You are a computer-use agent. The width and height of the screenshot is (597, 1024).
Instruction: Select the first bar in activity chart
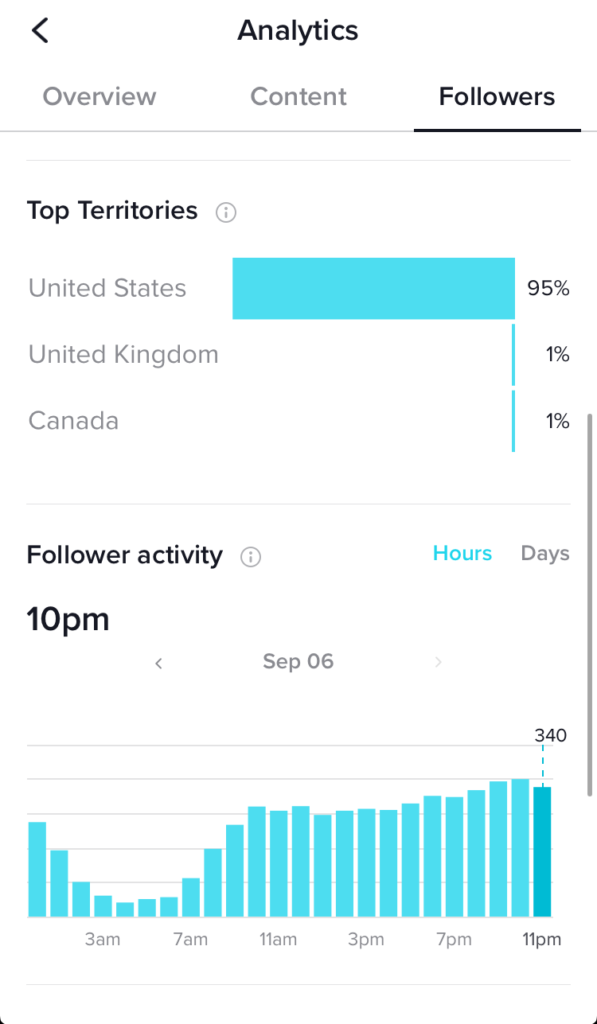tap(37, 869)
